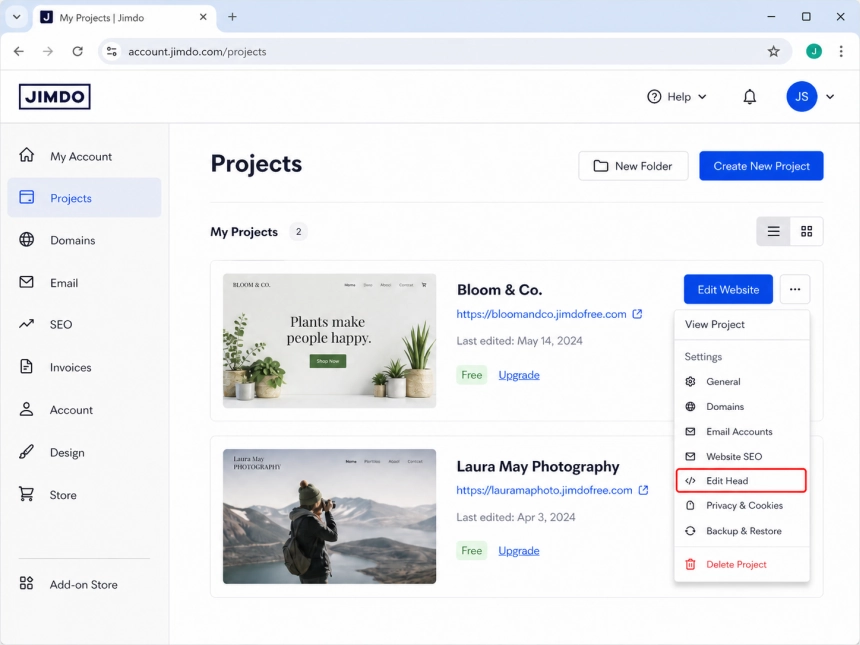The width and height of the screenshot is (860, 645).
Task: Open Bloom & Co. website thumbnail
Action: click(x=329, y=341)
